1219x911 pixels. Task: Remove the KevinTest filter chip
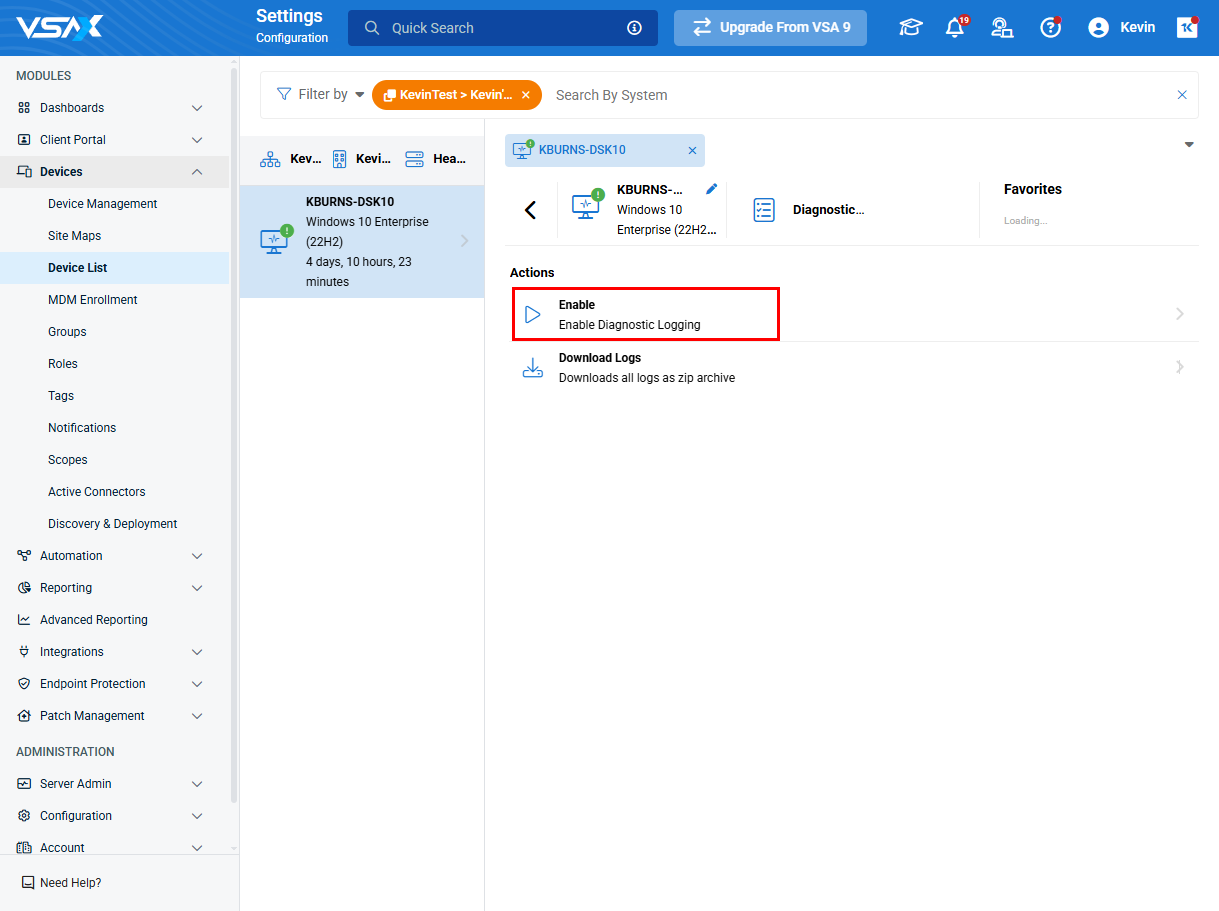(526, 95)
